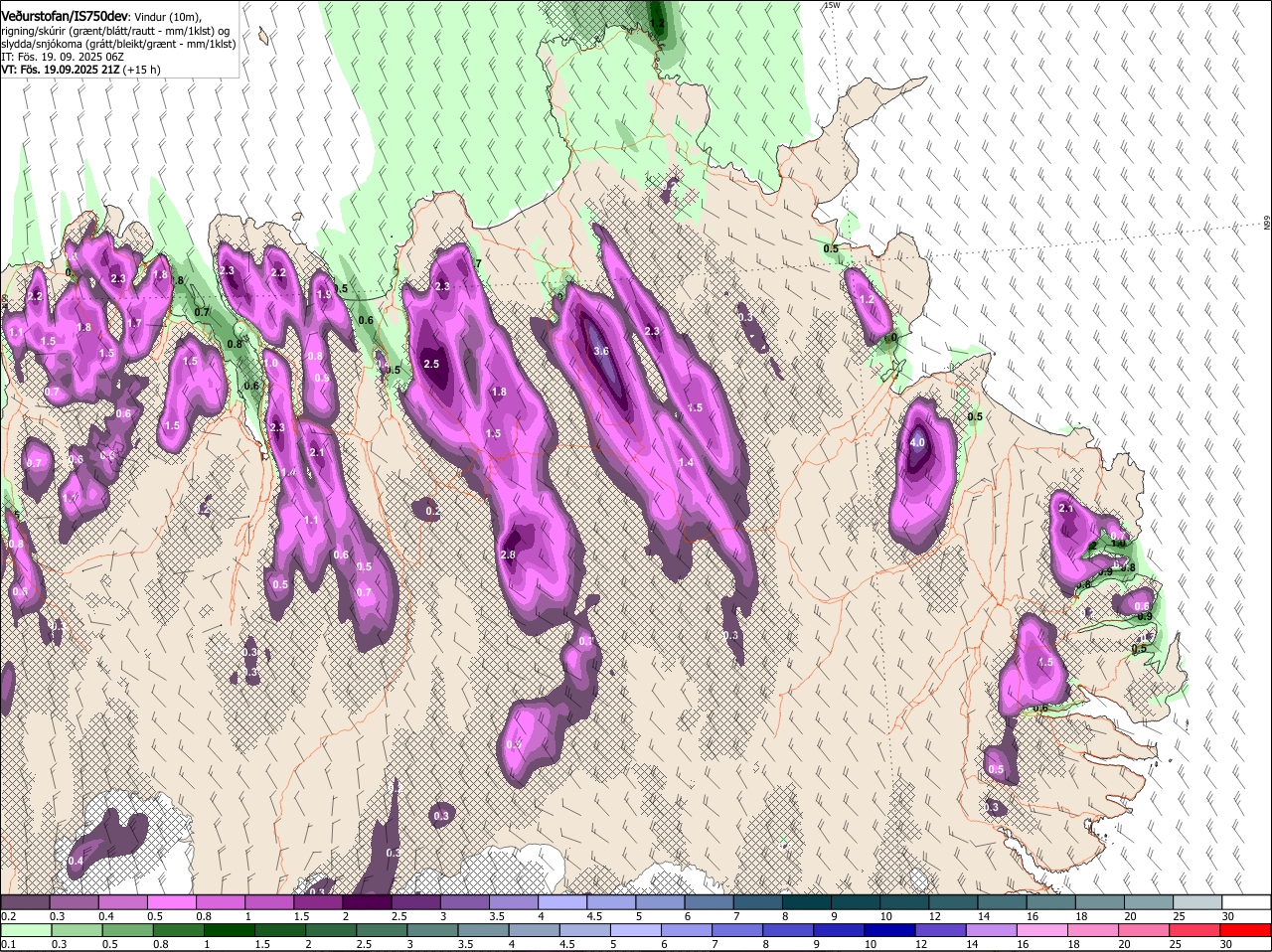Click the '1.2' snowfall value on the map
Image resolution: width=1272 pixels, height=952 pixels.
866,300
